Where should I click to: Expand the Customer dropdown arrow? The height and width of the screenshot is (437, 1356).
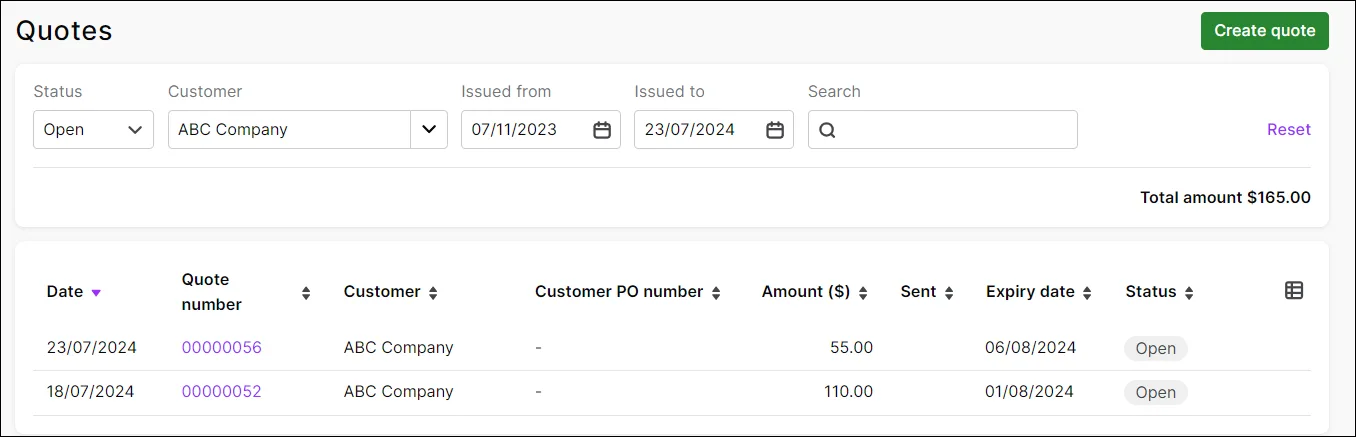click(x=429, y=130)
